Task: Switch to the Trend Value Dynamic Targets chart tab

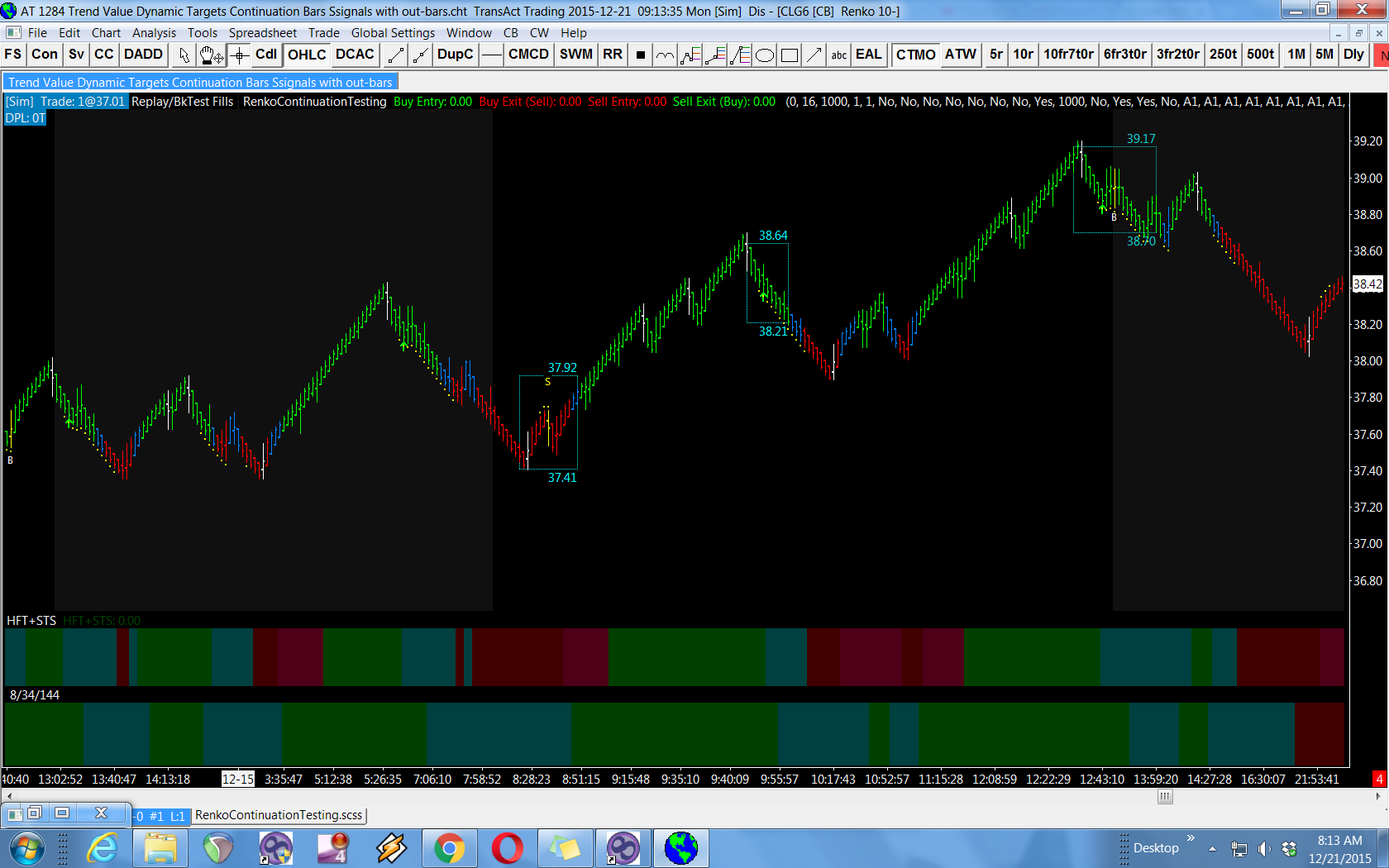Action: [200, 82]
